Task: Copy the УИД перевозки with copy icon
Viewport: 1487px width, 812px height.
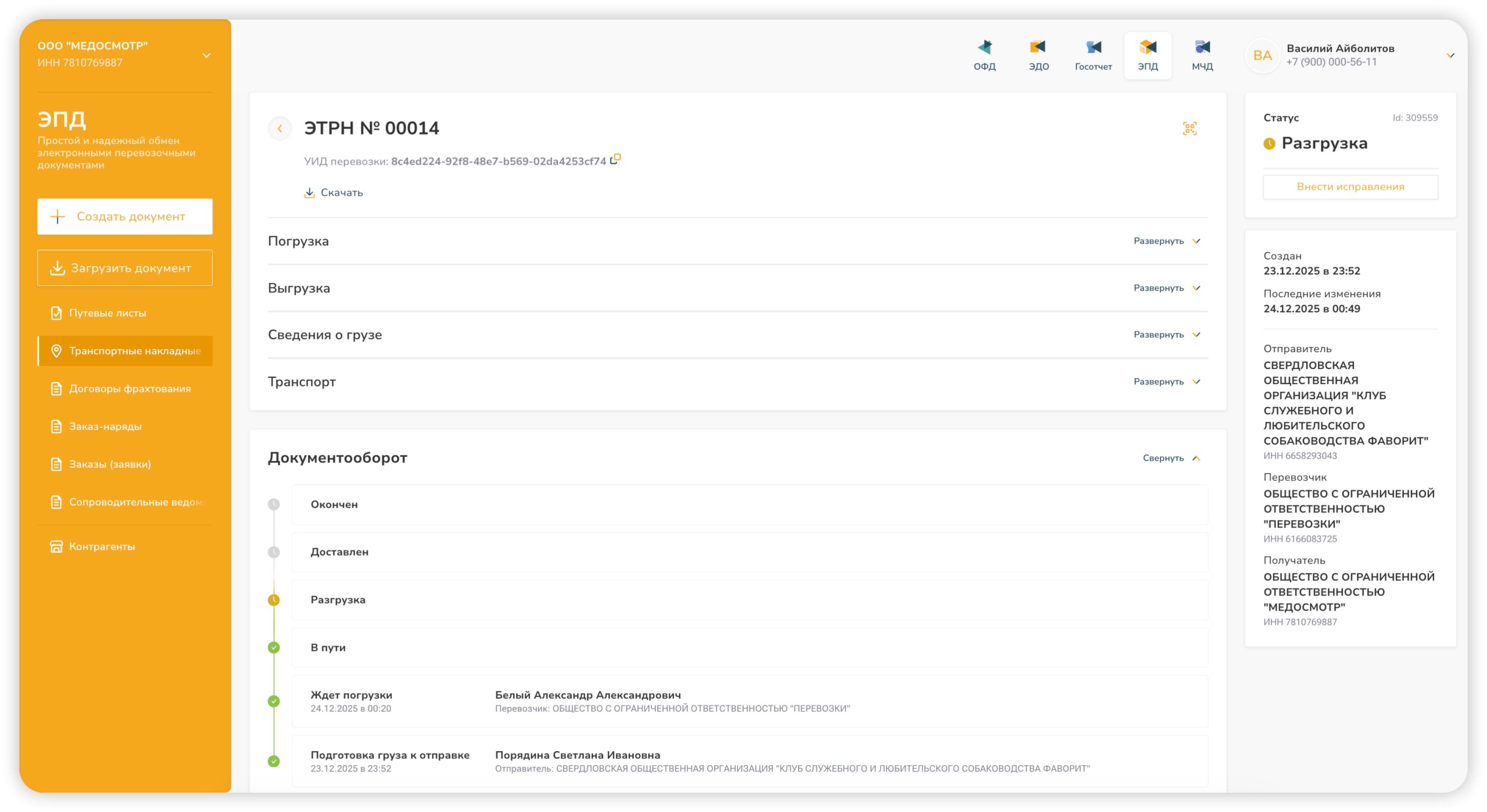Action: [615, 159]
